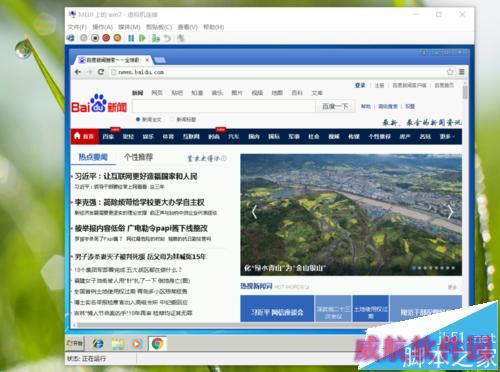Close the Baidu news browser tab
Viewport: 500px width, 372px height.
point(147,60)
